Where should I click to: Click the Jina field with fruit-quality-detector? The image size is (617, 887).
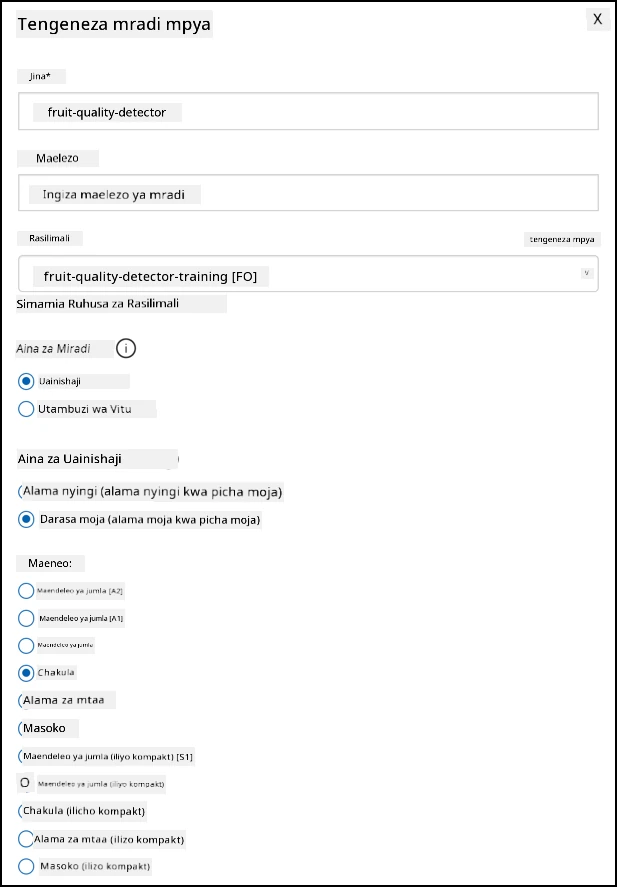(308, 111)
